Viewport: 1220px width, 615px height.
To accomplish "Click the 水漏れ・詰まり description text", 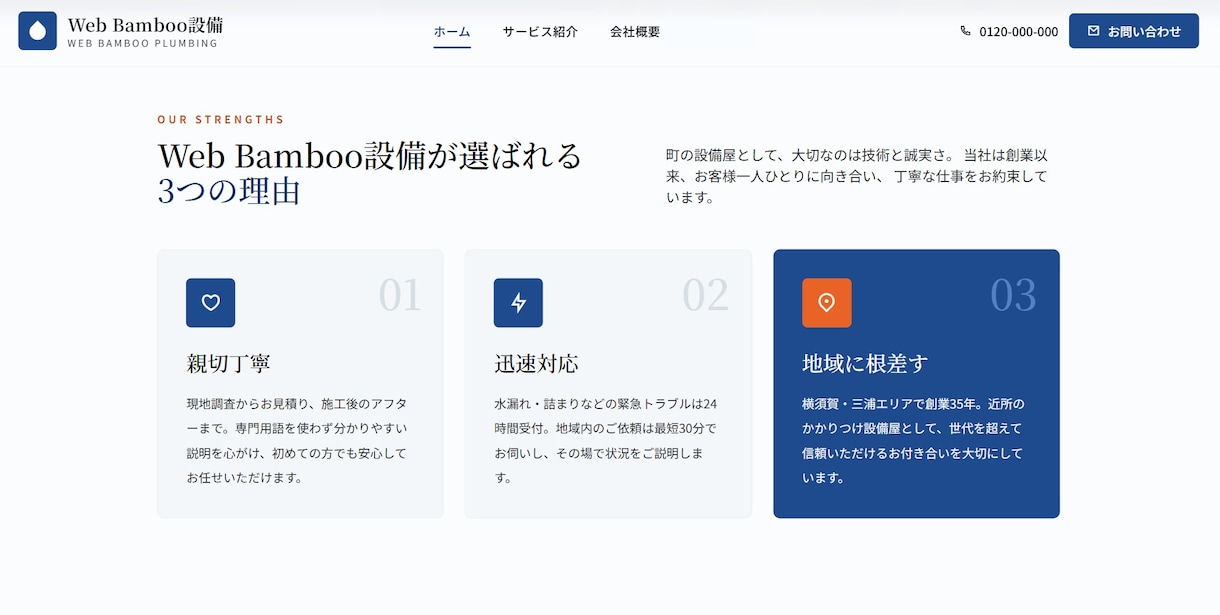I will click(x=606, y=441).
